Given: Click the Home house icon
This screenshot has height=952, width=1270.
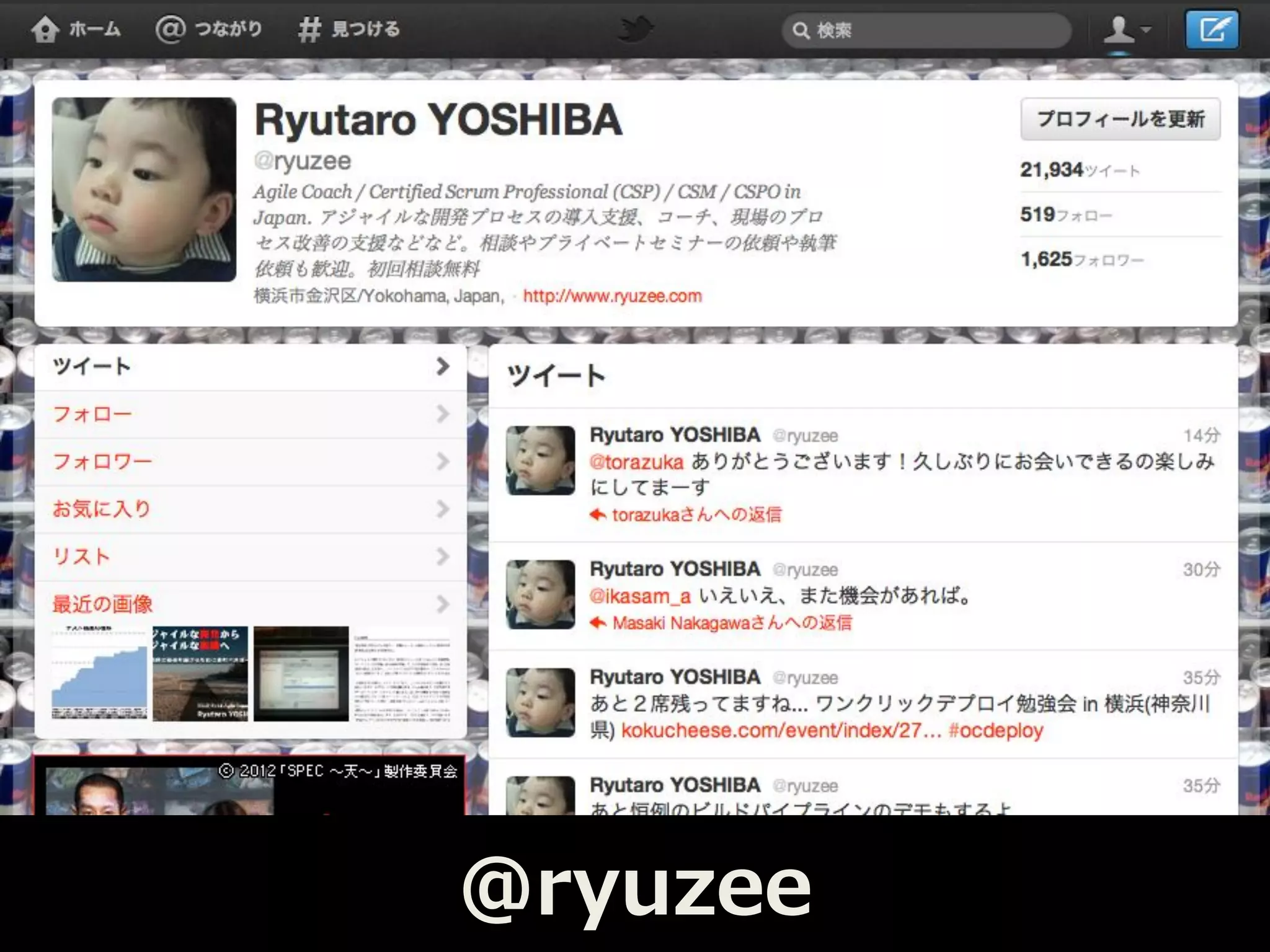Looking at the screenshot, I should pyautogui.click(x=45, y=29).
